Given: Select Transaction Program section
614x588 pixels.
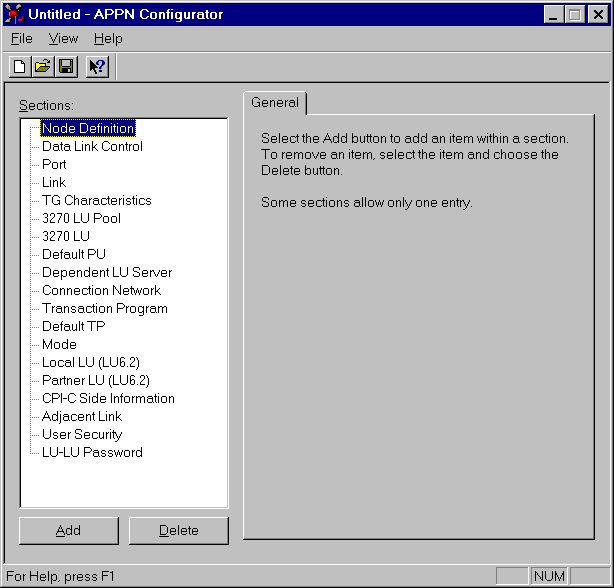Looking at the screenshot, I should [105, 308].
